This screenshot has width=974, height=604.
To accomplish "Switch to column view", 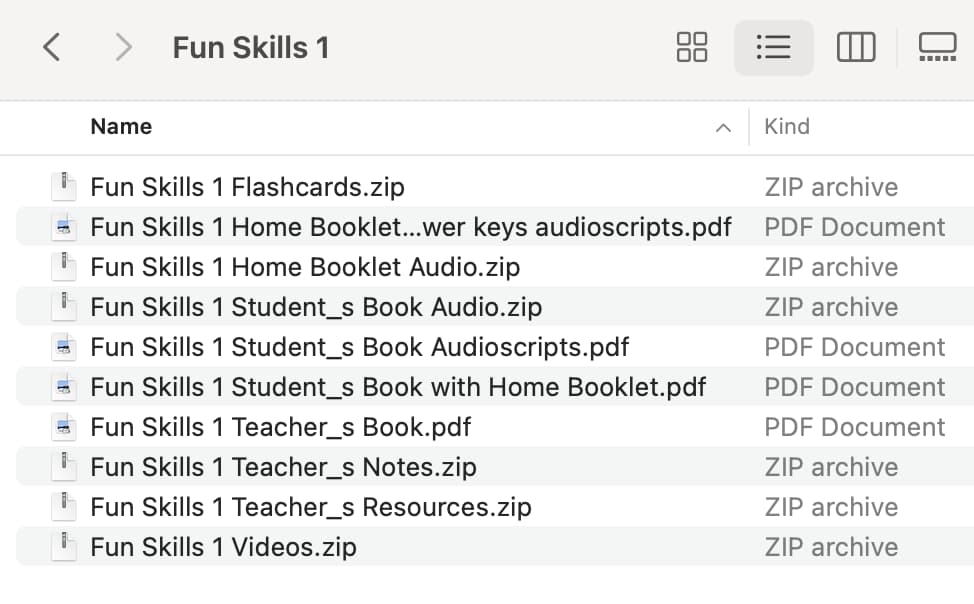I will 856,47.
